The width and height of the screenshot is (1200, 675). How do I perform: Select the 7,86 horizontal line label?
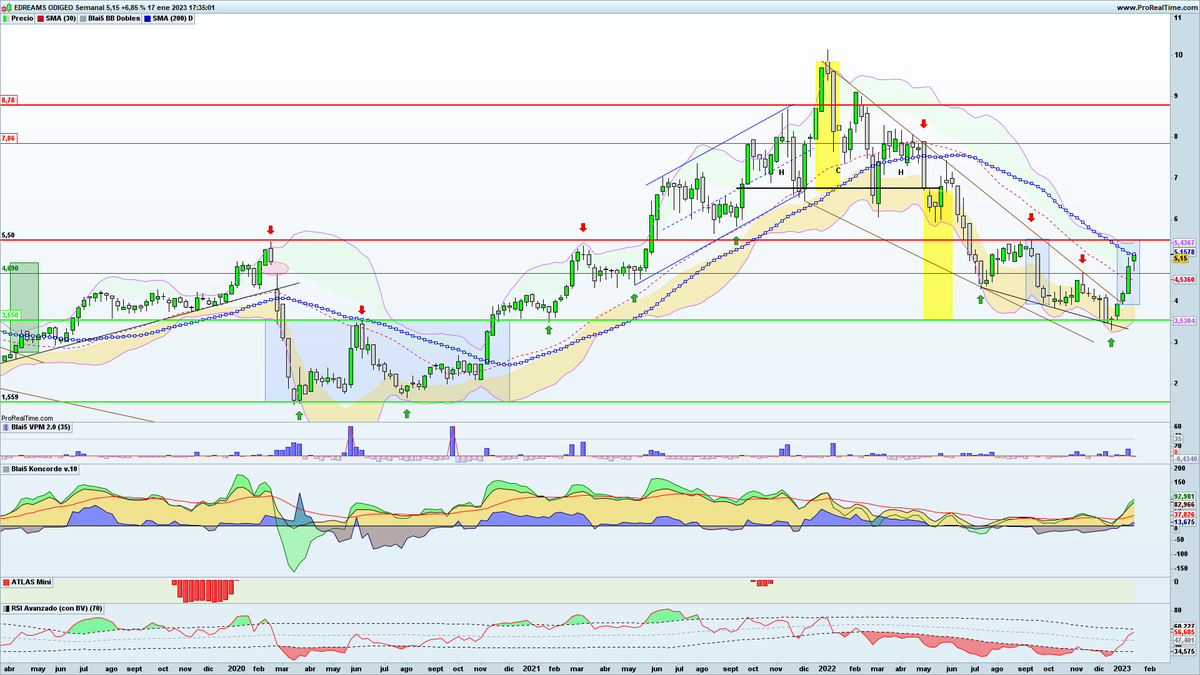tap(9, 138)
